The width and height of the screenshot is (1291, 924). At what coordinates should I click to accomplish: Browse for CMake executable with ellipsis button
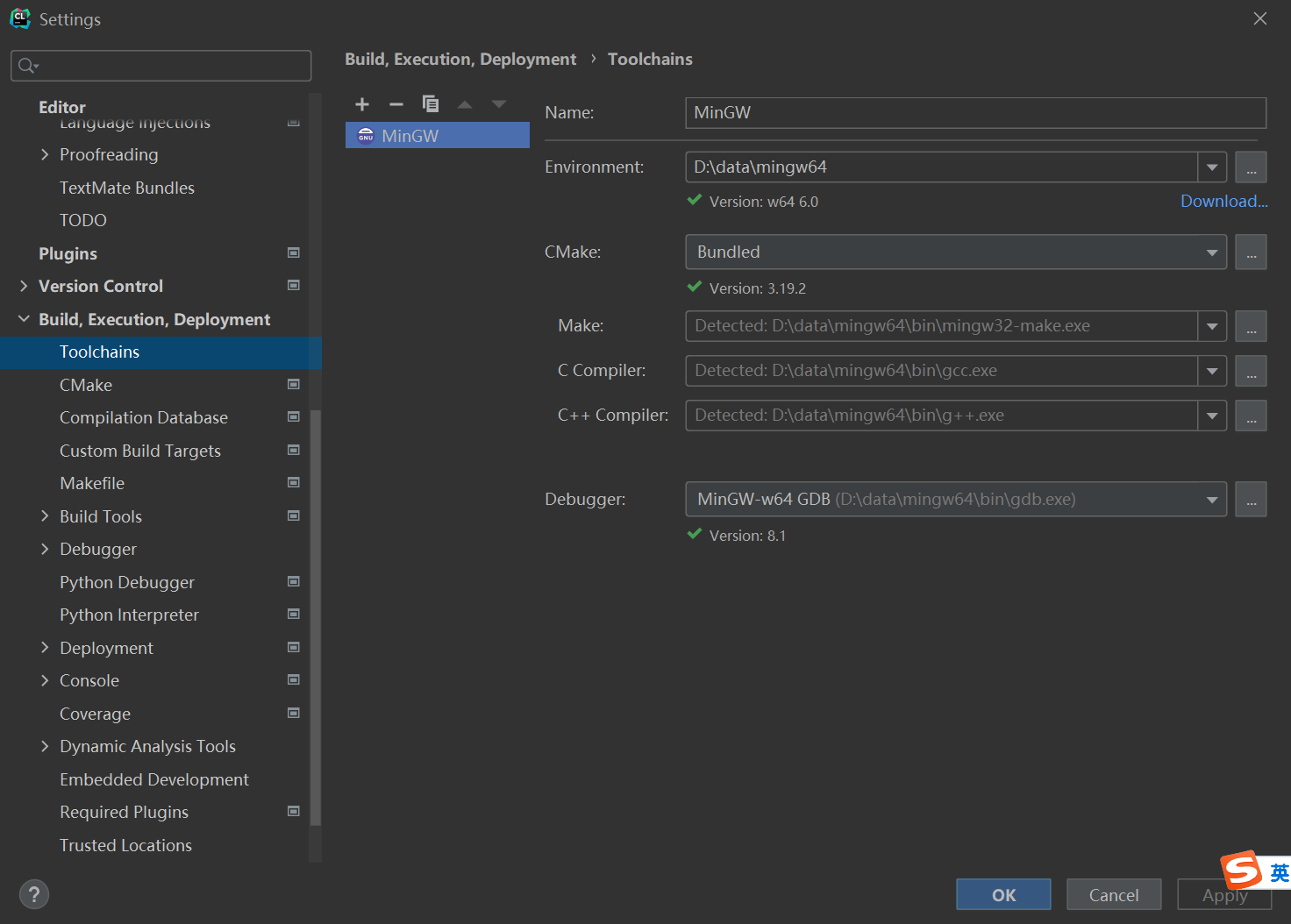click(1251, 252)
